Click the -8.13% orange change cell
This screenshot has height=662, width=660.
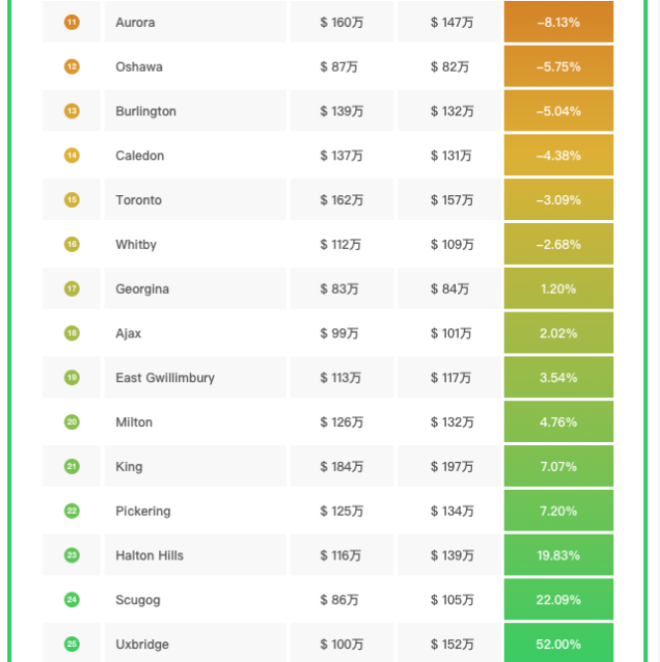click(x=558, y=22)
